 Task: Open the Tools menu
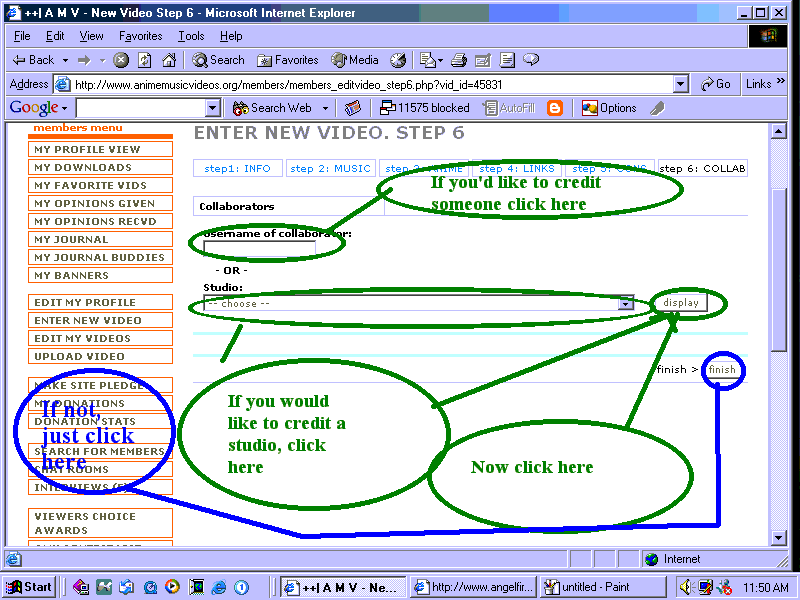[x=191, y=36]
